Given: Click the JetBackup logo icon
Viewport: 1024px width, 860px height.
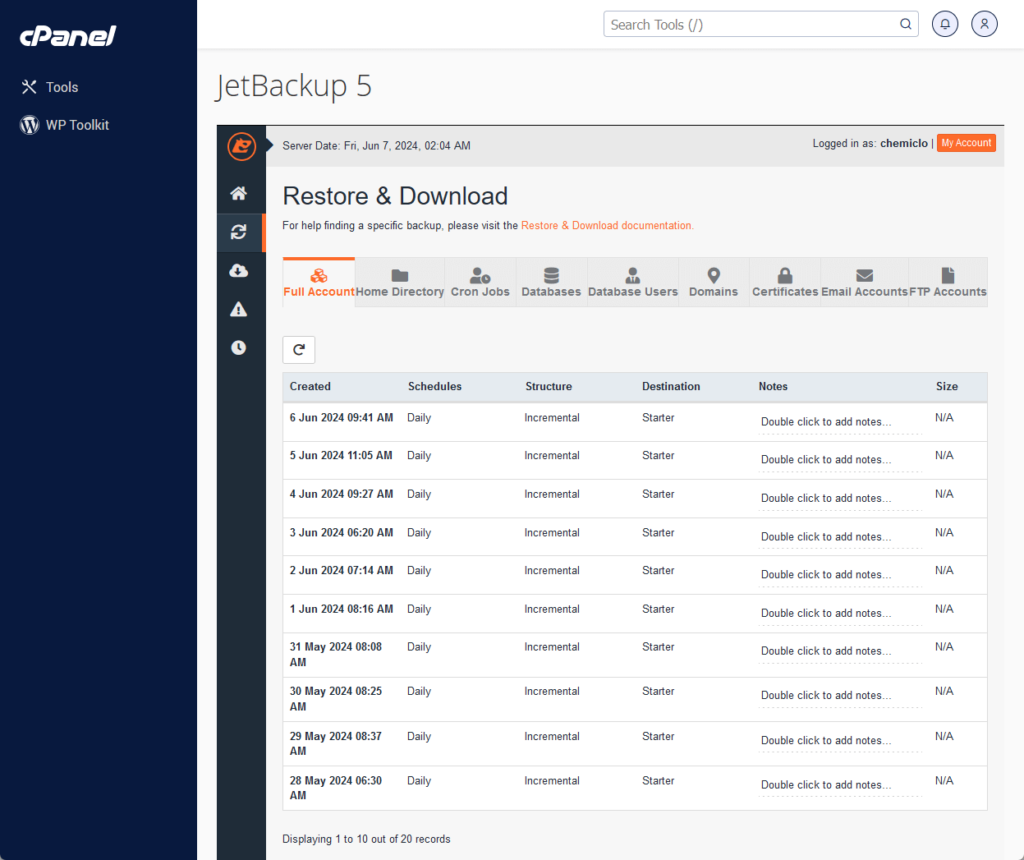Looking at the screenshot, I should [241, 146].
